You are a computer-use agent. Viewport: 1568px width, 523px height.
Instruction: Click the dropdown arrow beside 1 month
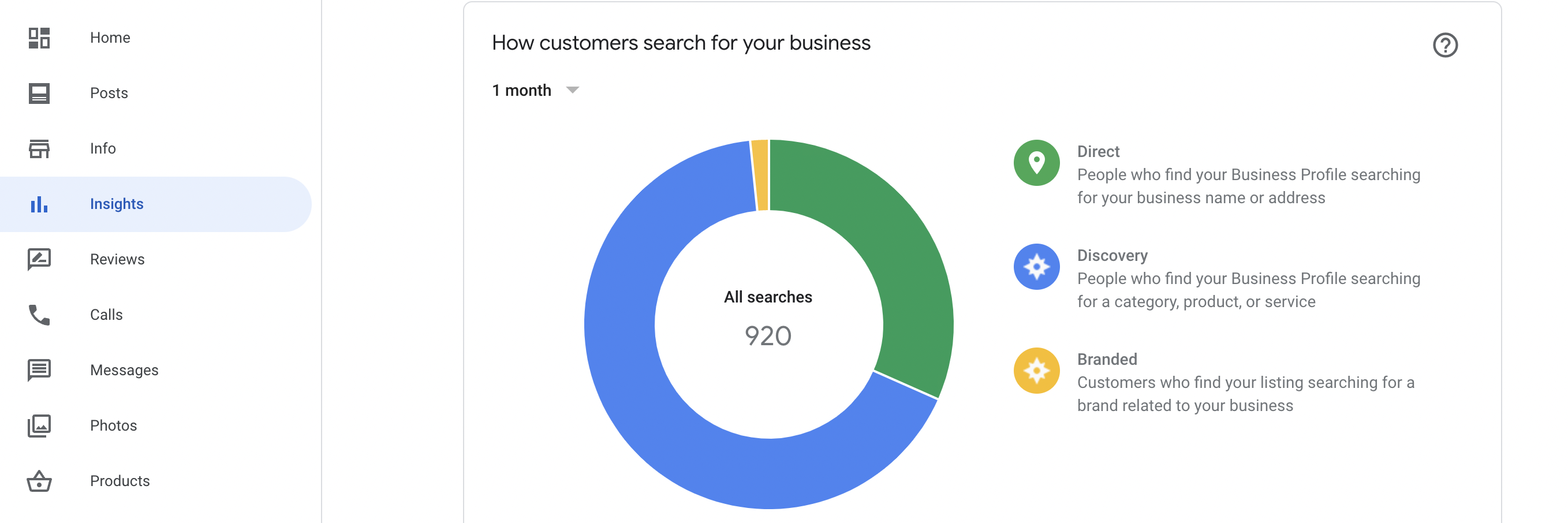click(x=572, y=90)
